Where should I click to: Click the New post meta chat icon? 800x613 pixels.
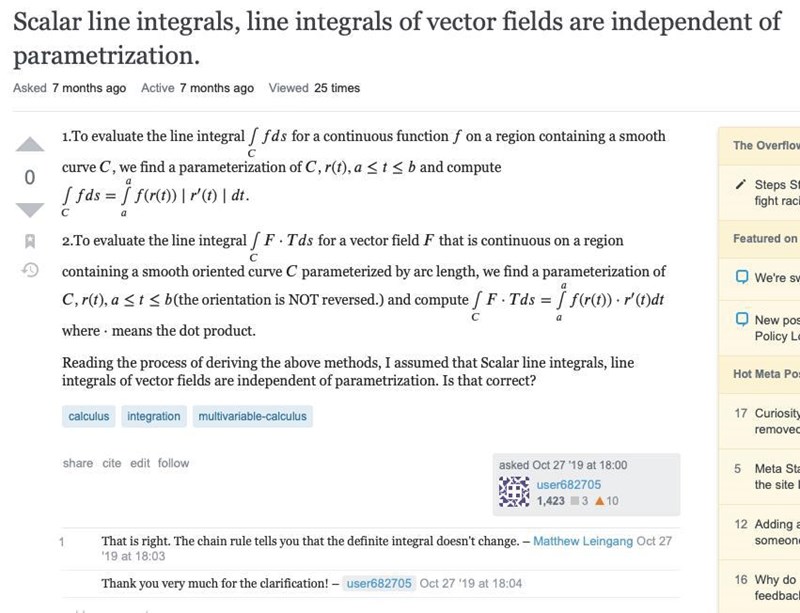741,320
